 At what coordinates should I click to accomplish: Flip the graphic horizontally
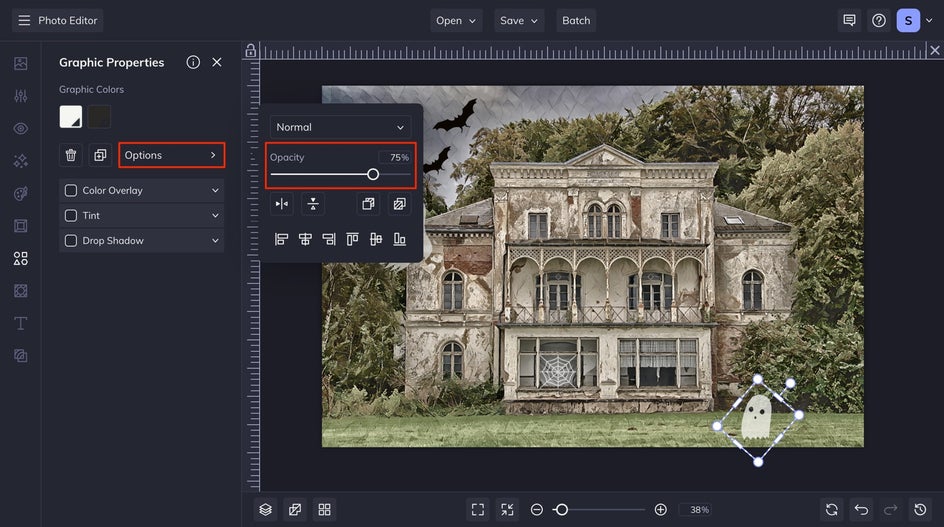282,204
